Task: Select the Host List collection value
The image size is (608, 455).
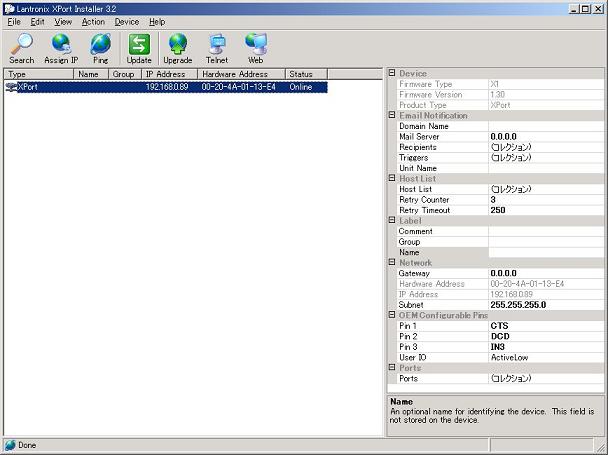Action: (546, 189)
